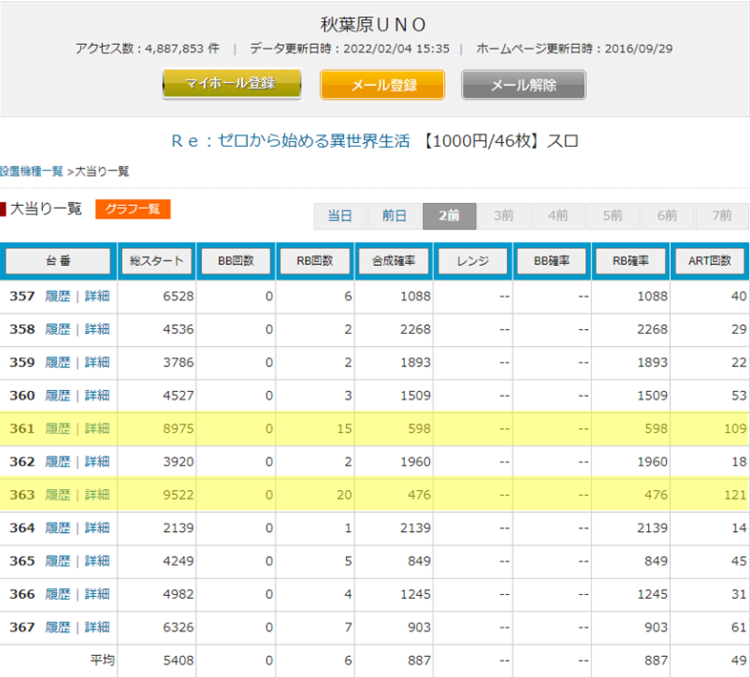Click the RB回数 column header
The image size is (750, 677).
coord(315,261)
